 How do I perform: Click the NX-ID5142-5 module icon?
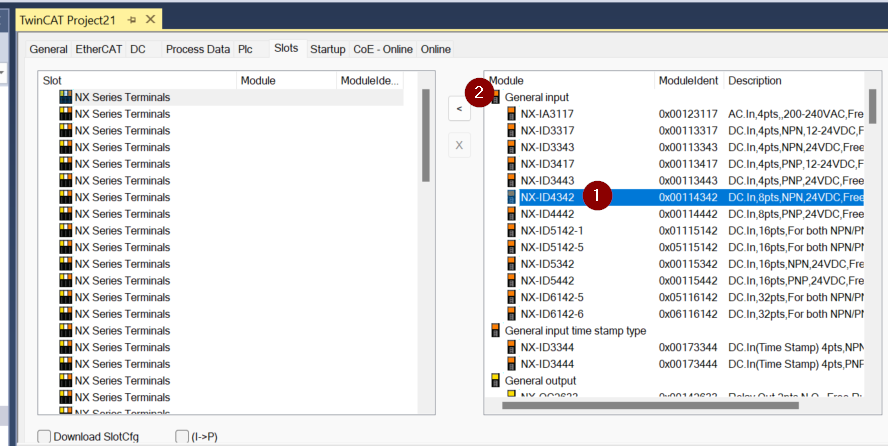coord(511,247)
